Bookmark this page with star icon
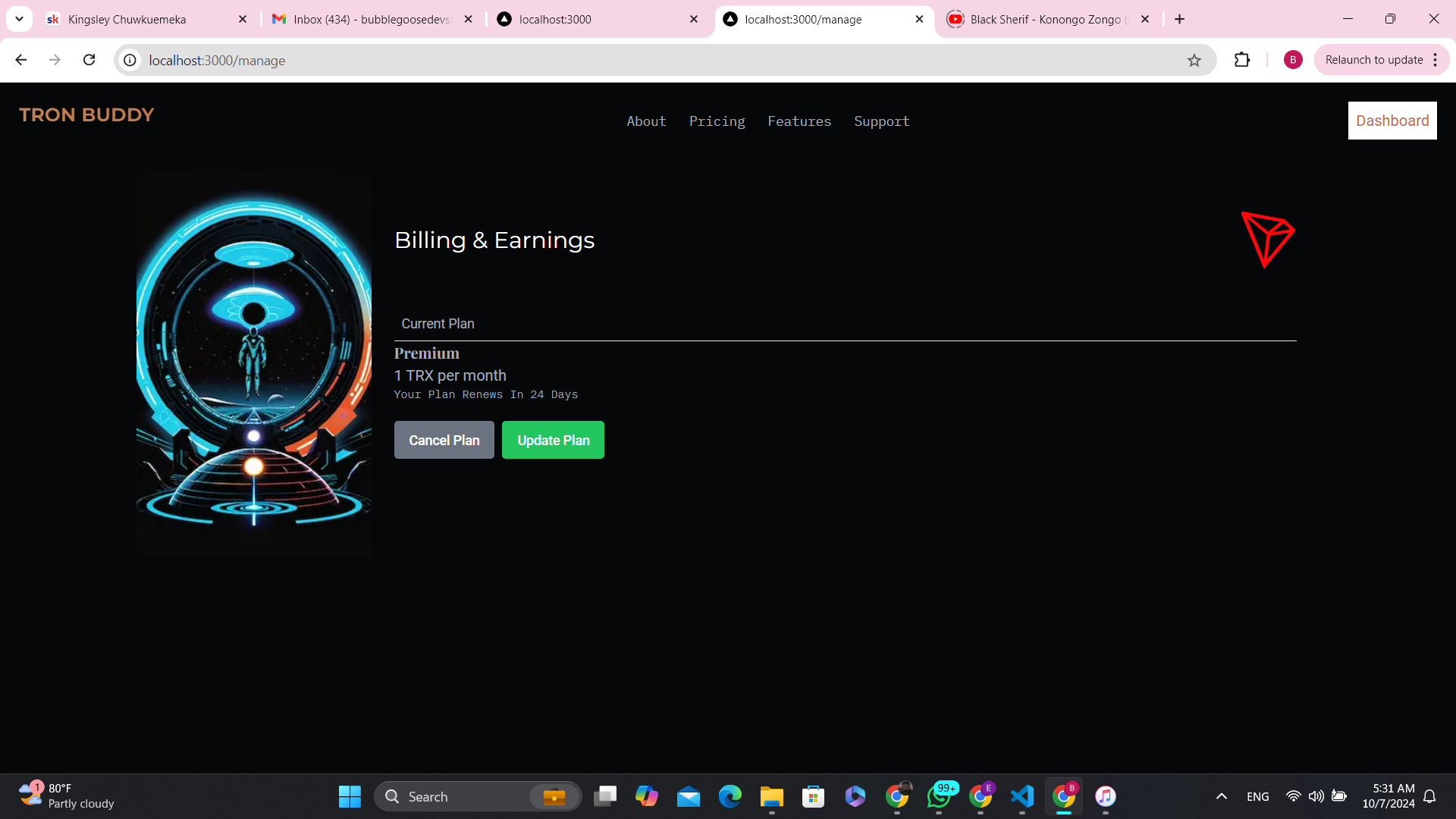This screenshot has width=1456, height=819. point(1194,61)
